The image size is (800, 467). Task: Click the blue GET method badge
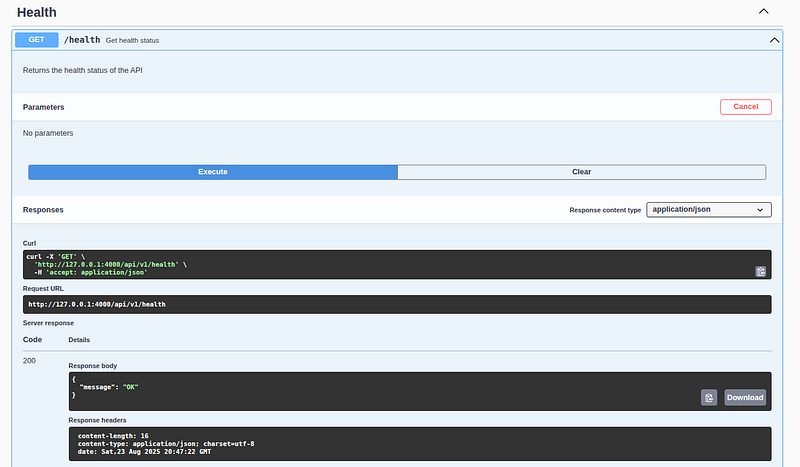(37, 40)
